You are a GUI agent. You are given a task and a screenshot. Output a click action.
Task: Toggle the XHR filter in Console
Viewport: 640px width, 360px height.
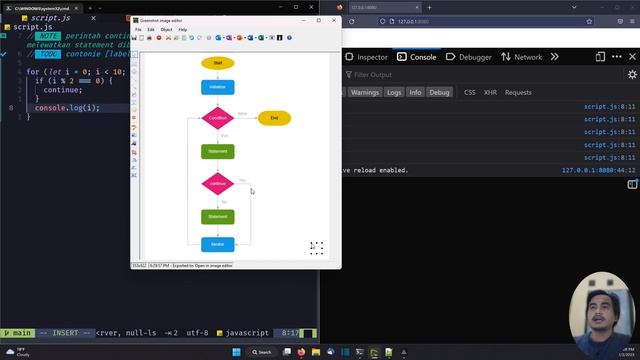490,93
